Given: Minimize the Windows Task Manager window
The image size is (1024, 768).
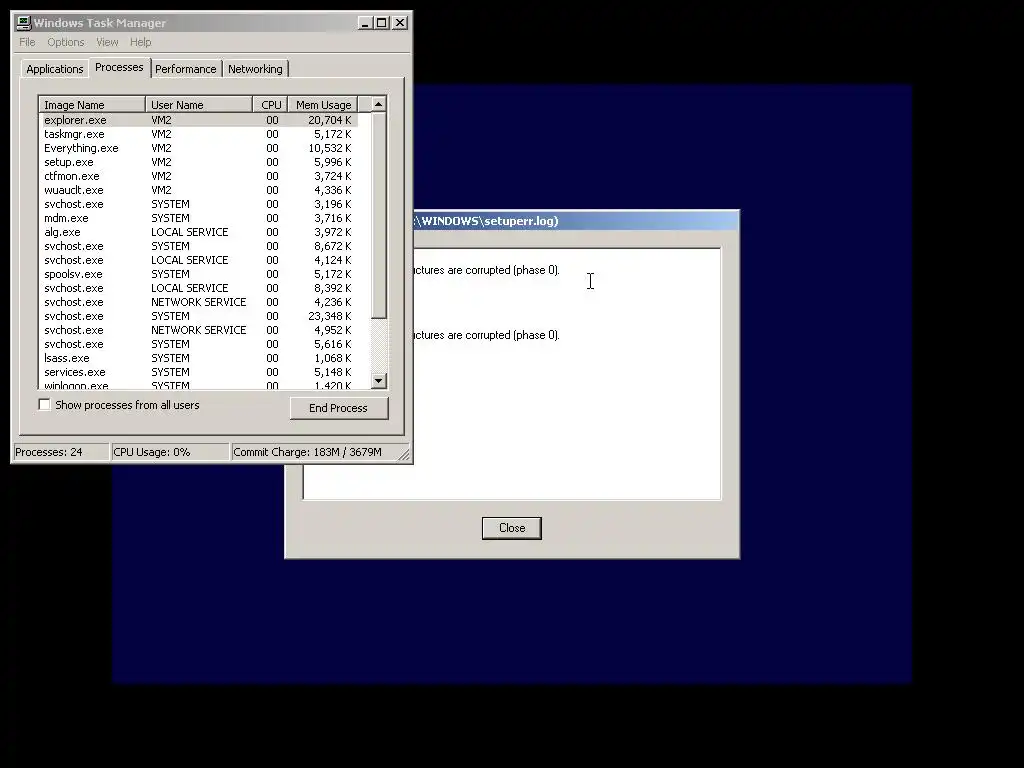Looking at the screenshot, I should pos(366,23).
